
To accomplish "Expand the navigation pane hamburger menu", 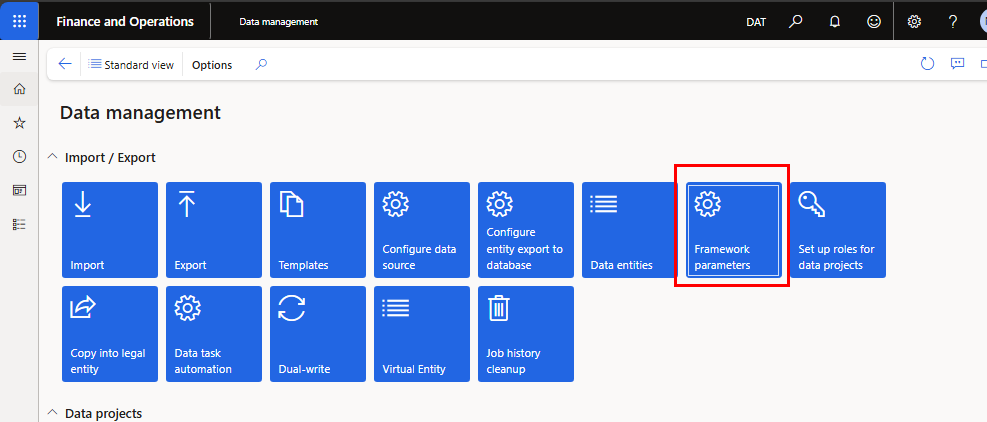I will coord(19,56).
